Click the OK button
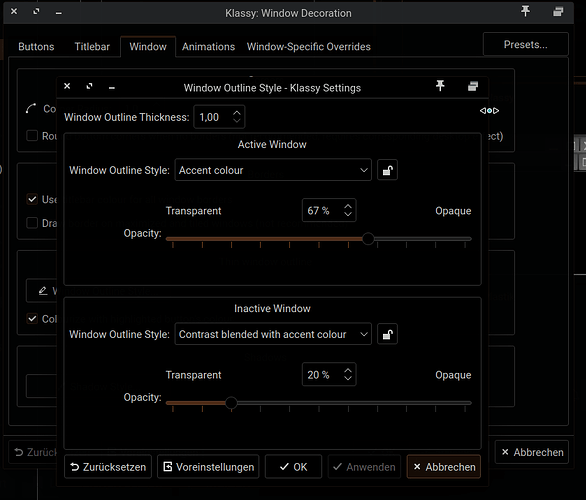The width and height of the screenshot is (586, 500). pos(293,467)
